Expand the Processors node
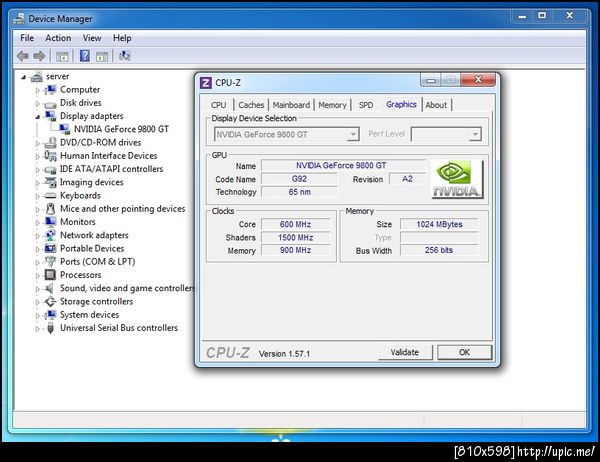Screen dimensions: 600x462 coord(38,276)
